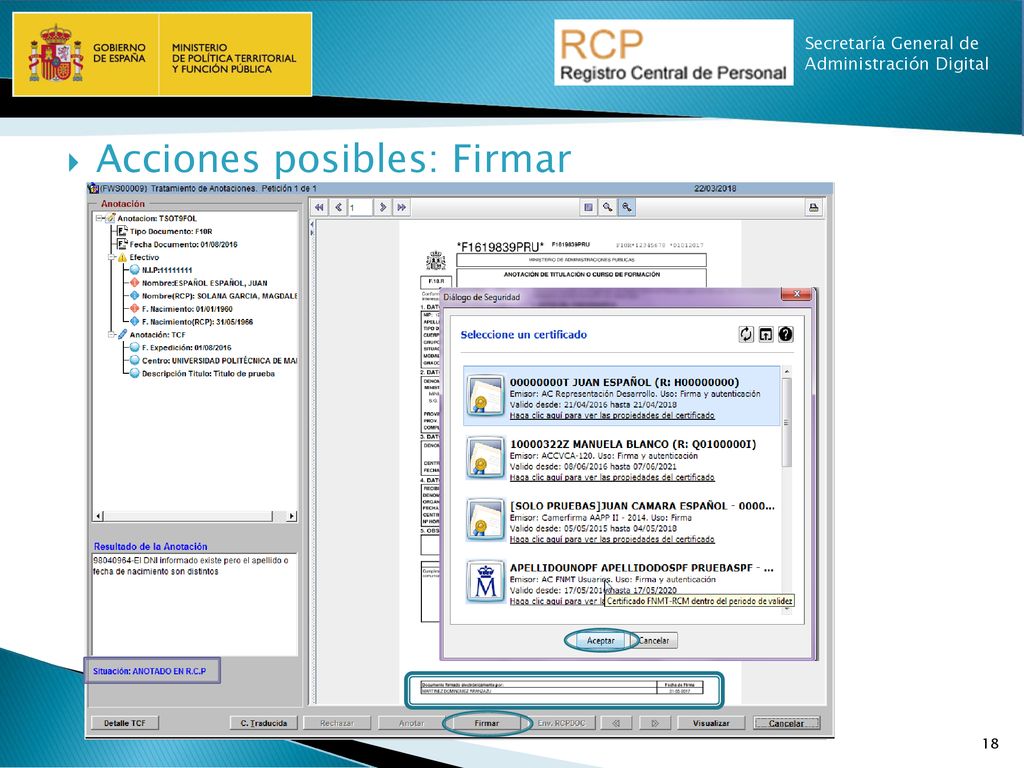Jump to last page in viewer

[x=402, y=207]
